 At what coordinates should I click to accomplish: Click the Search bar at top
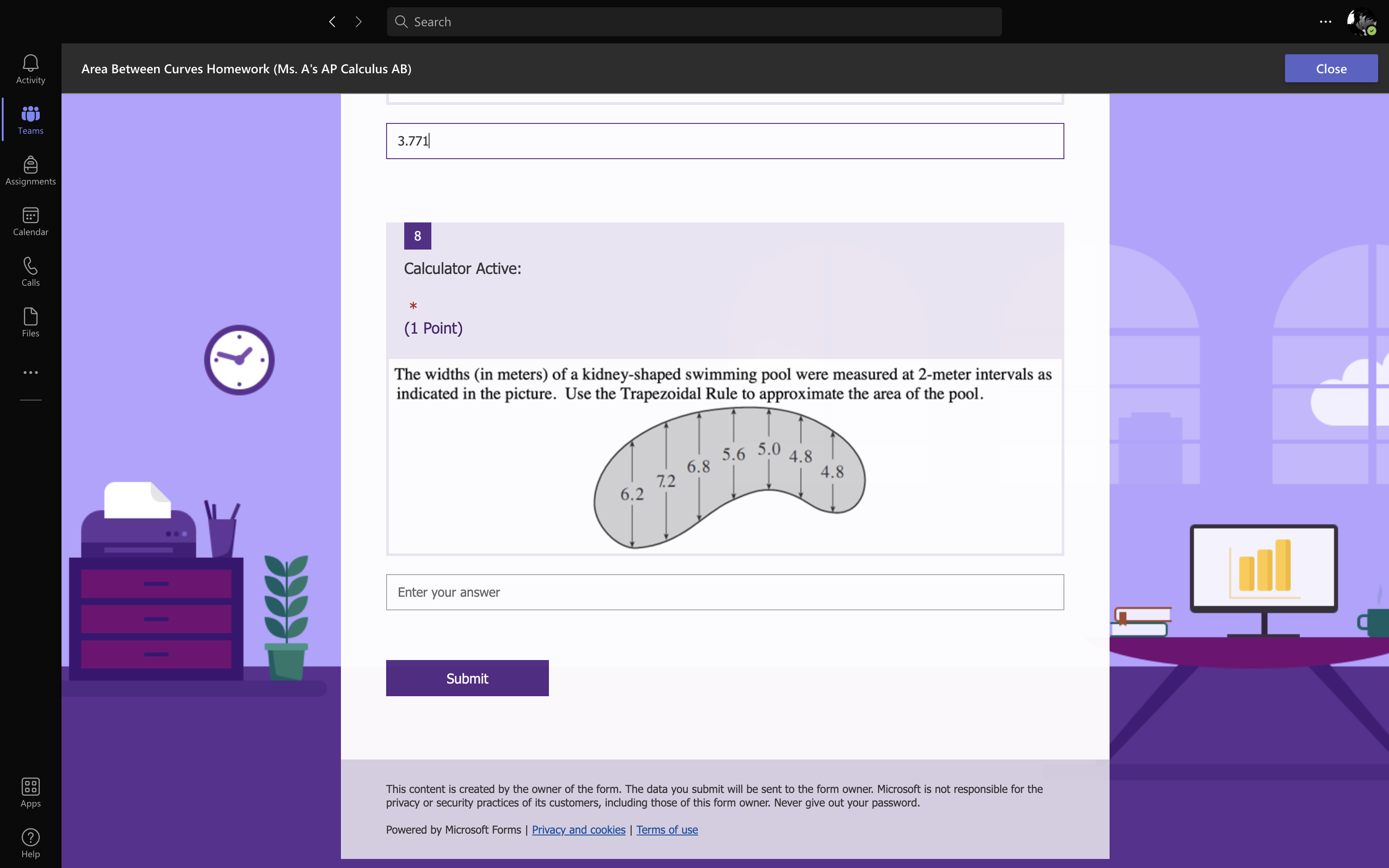tap(694, 22)
